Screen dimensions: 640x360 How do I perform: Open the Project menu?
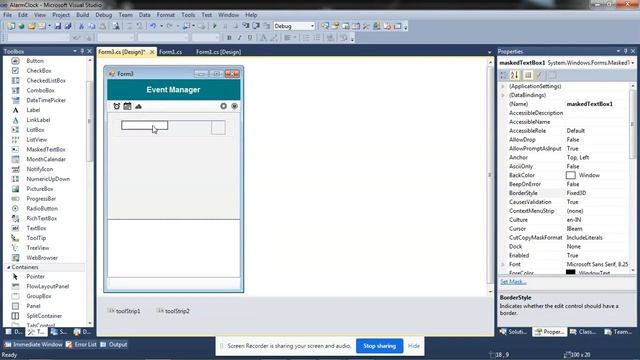(61, 15)
